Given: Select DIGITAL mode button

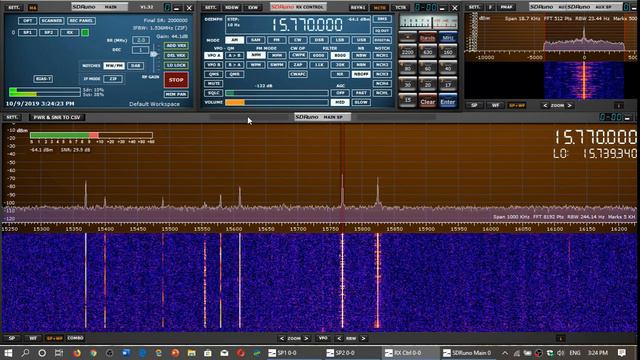Looking at the screenshot, I should point(382,40).
